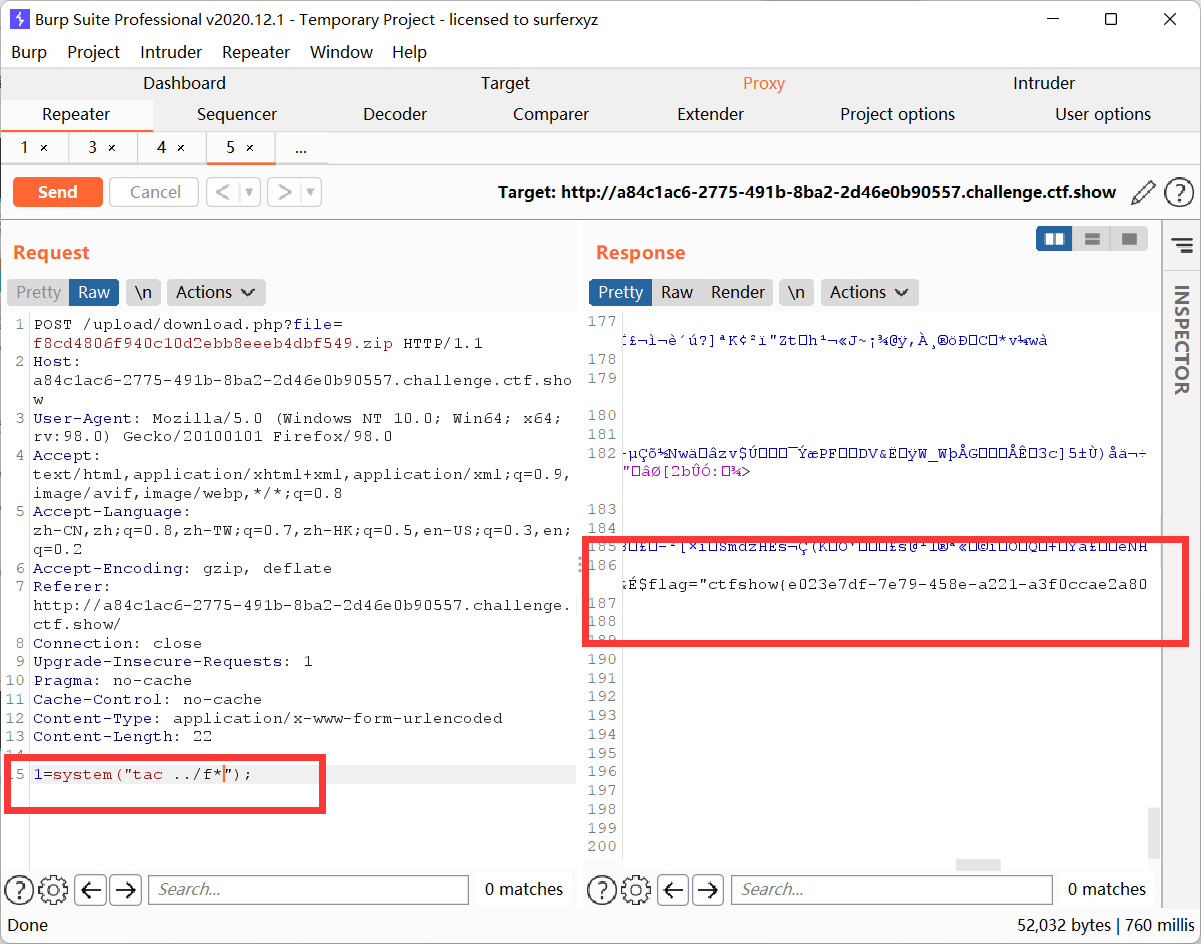The image size is (1201, 944).
Task: Switch to the Proxy tab
Action: coord(764,83)
